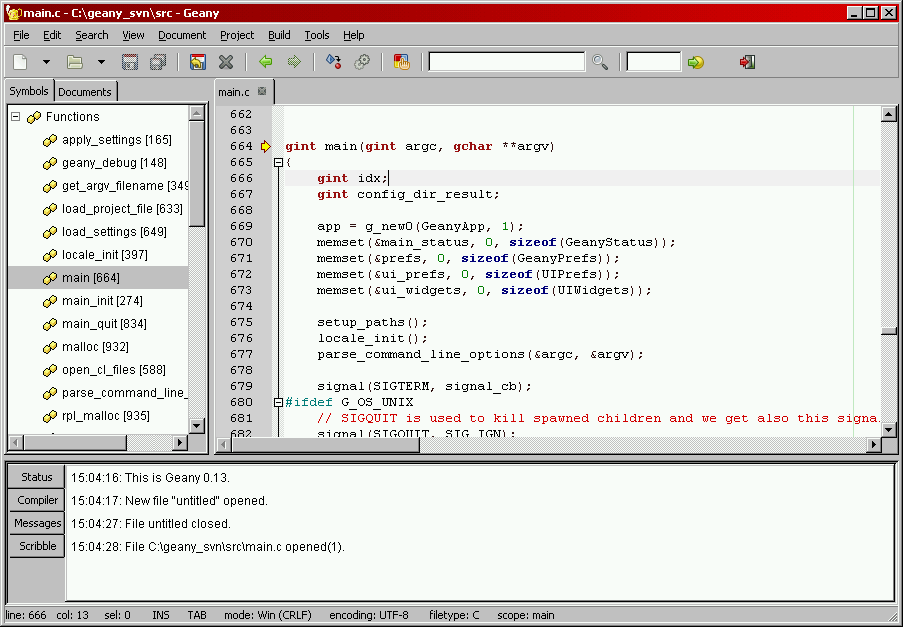Close the current file with the toolbar X icon
903x627 pixels.
pos(226,62)
